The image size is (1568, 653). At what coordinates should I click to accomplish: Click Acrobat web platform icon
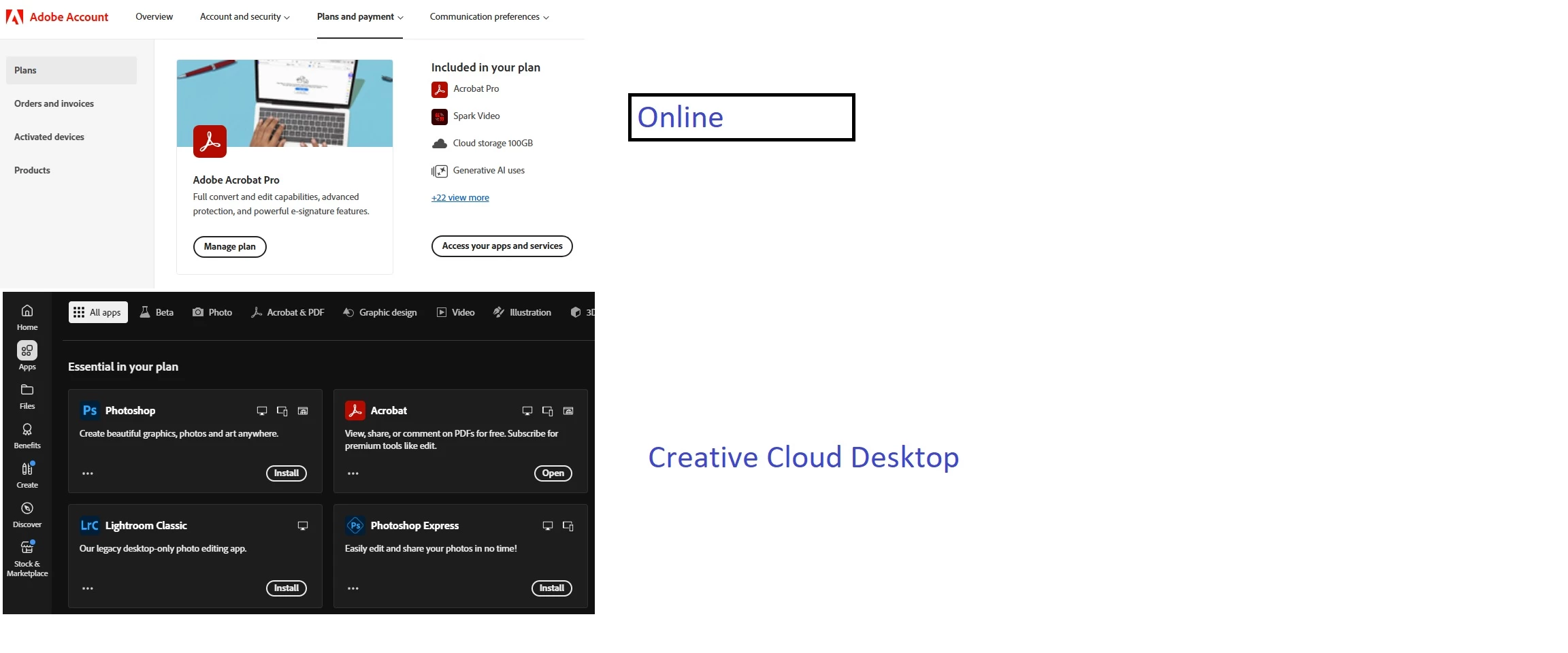[569, 411]
